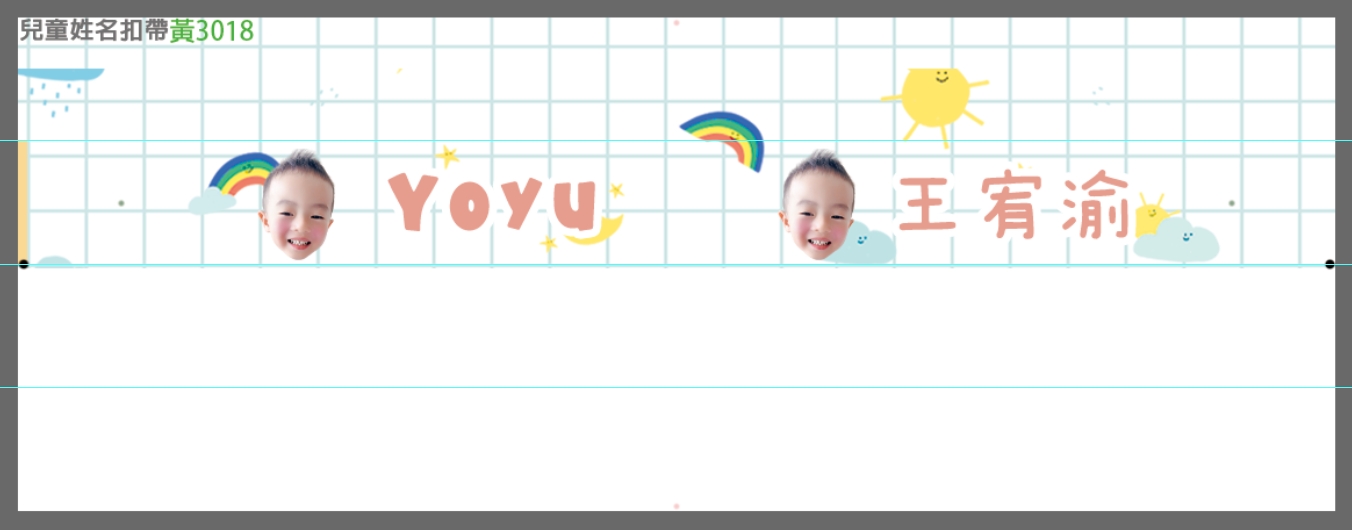1352x530 pixels.
Task: Click the title text 兒童姓名扣帶黃3018
Action: (x=136, y=31)
